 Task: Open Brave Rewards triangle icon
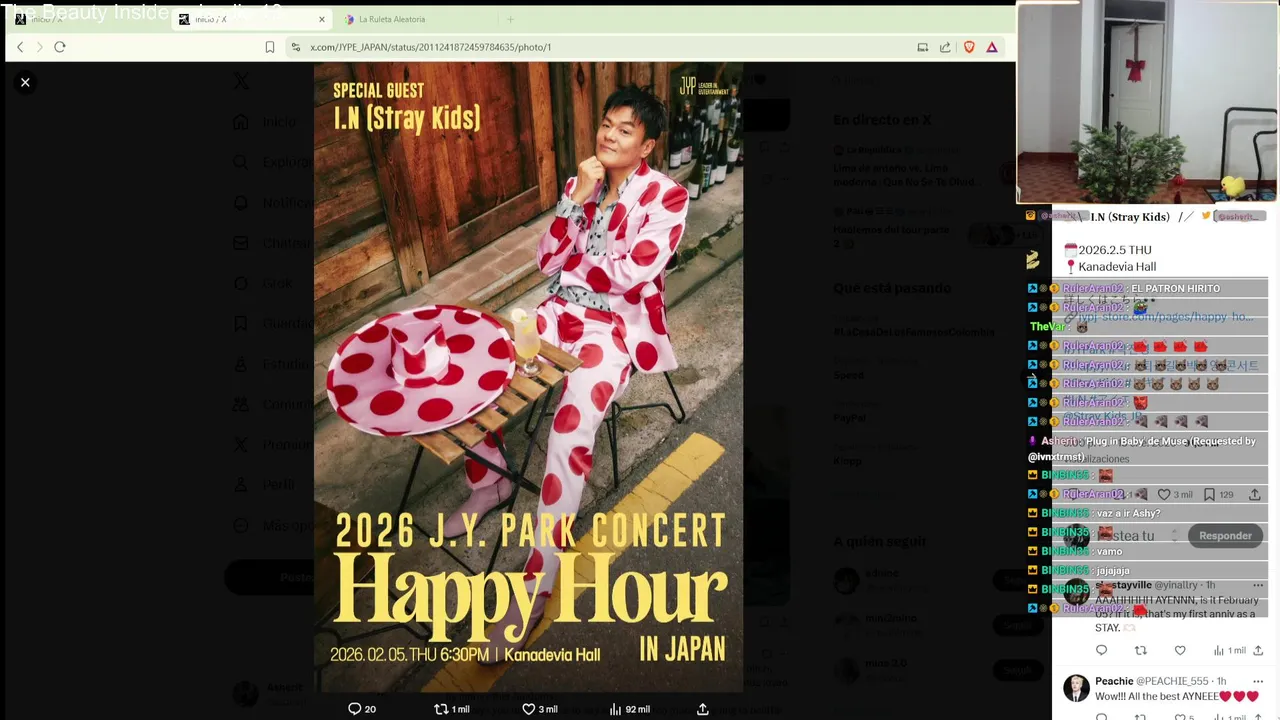(992, 47)
